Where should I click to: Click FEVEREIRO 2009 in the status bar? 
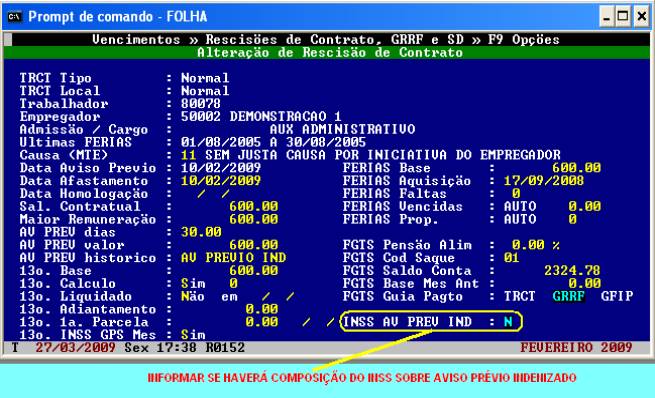tap(576, 347)
